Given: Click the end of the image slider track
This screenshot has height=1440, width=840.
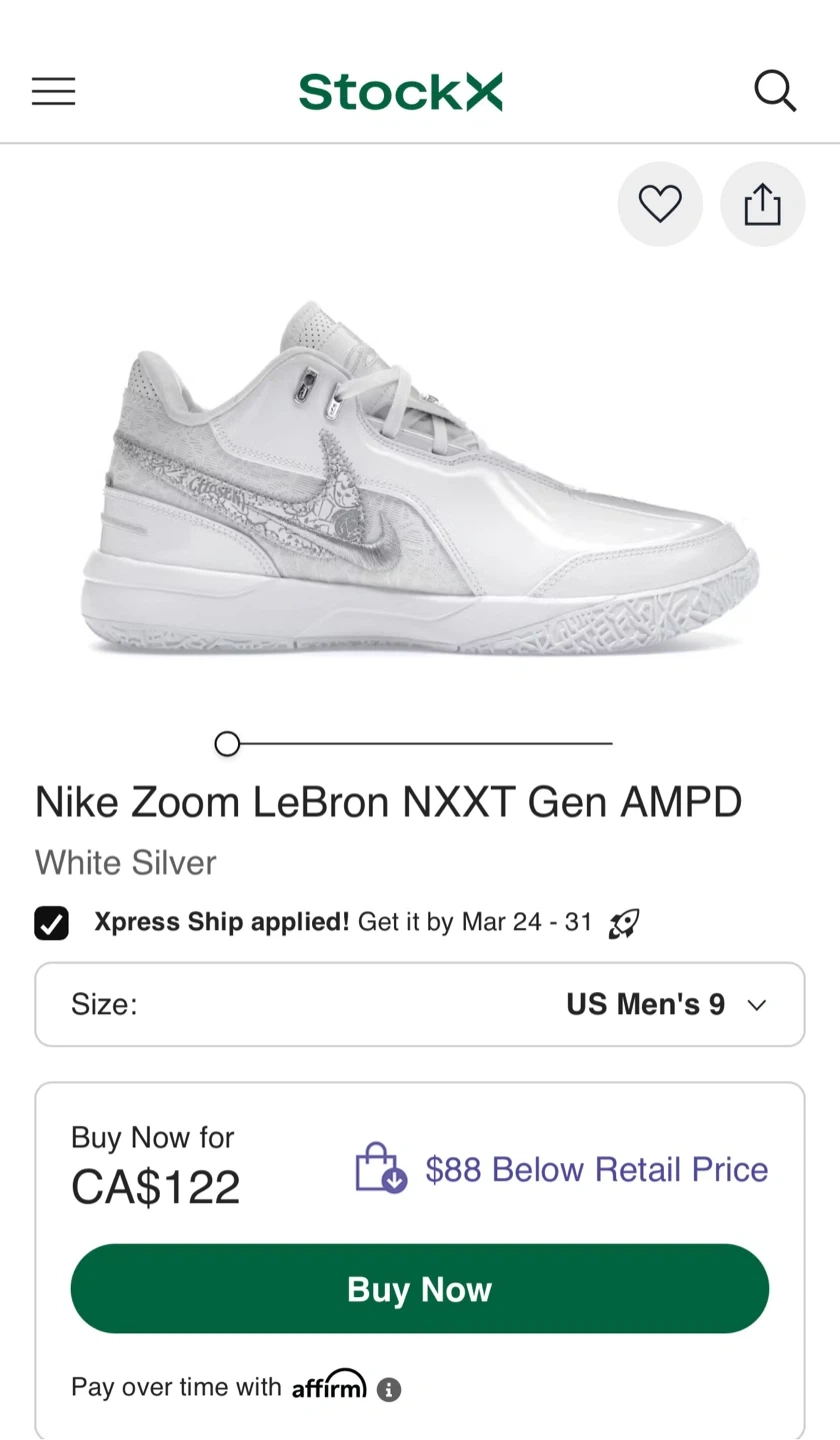Looking at the screenshot, I should 608,744.
